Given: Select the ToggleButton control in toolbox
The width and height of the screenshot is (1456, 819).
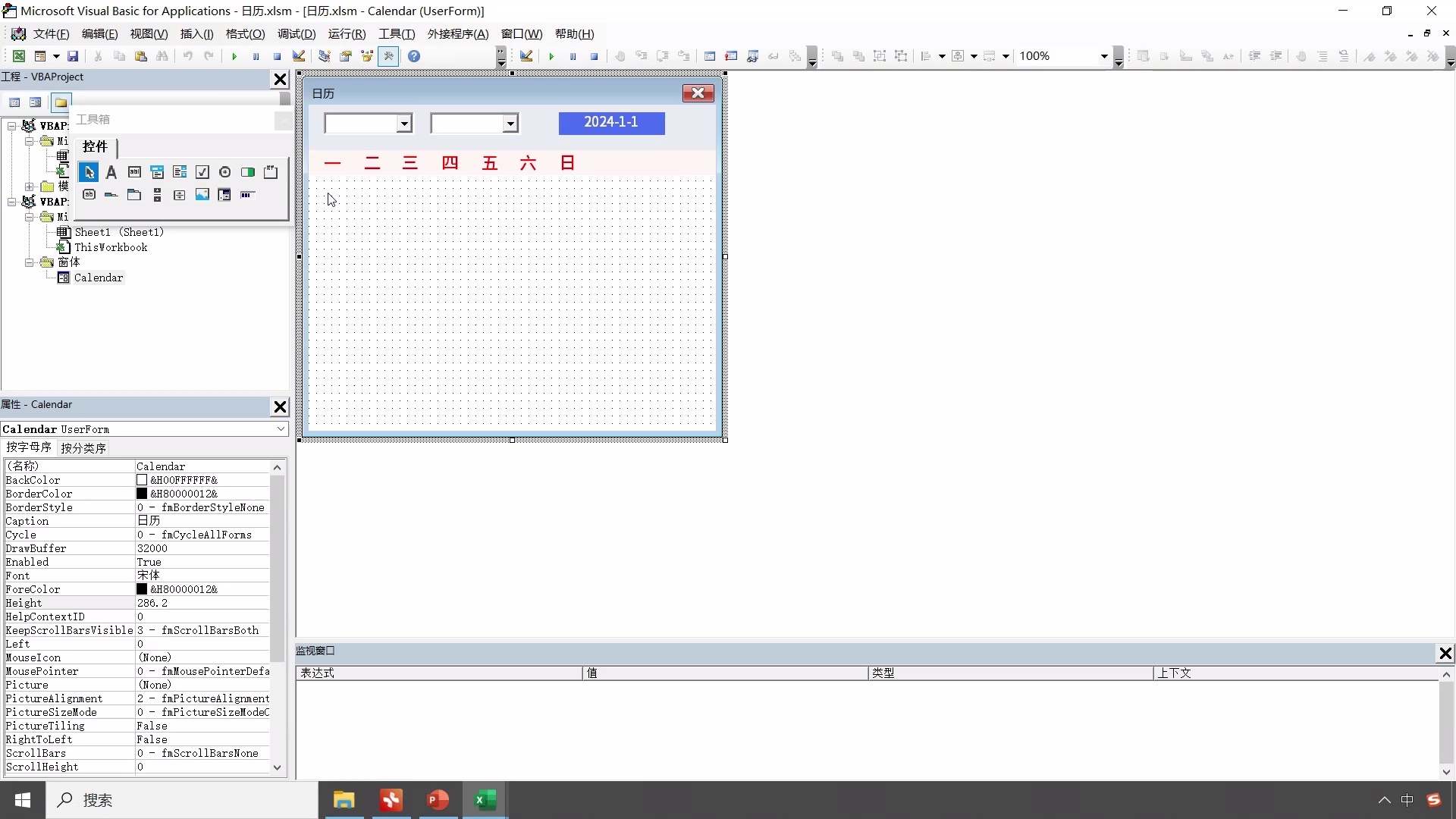Looking at the screenshot, I should [x=248, y=172].
